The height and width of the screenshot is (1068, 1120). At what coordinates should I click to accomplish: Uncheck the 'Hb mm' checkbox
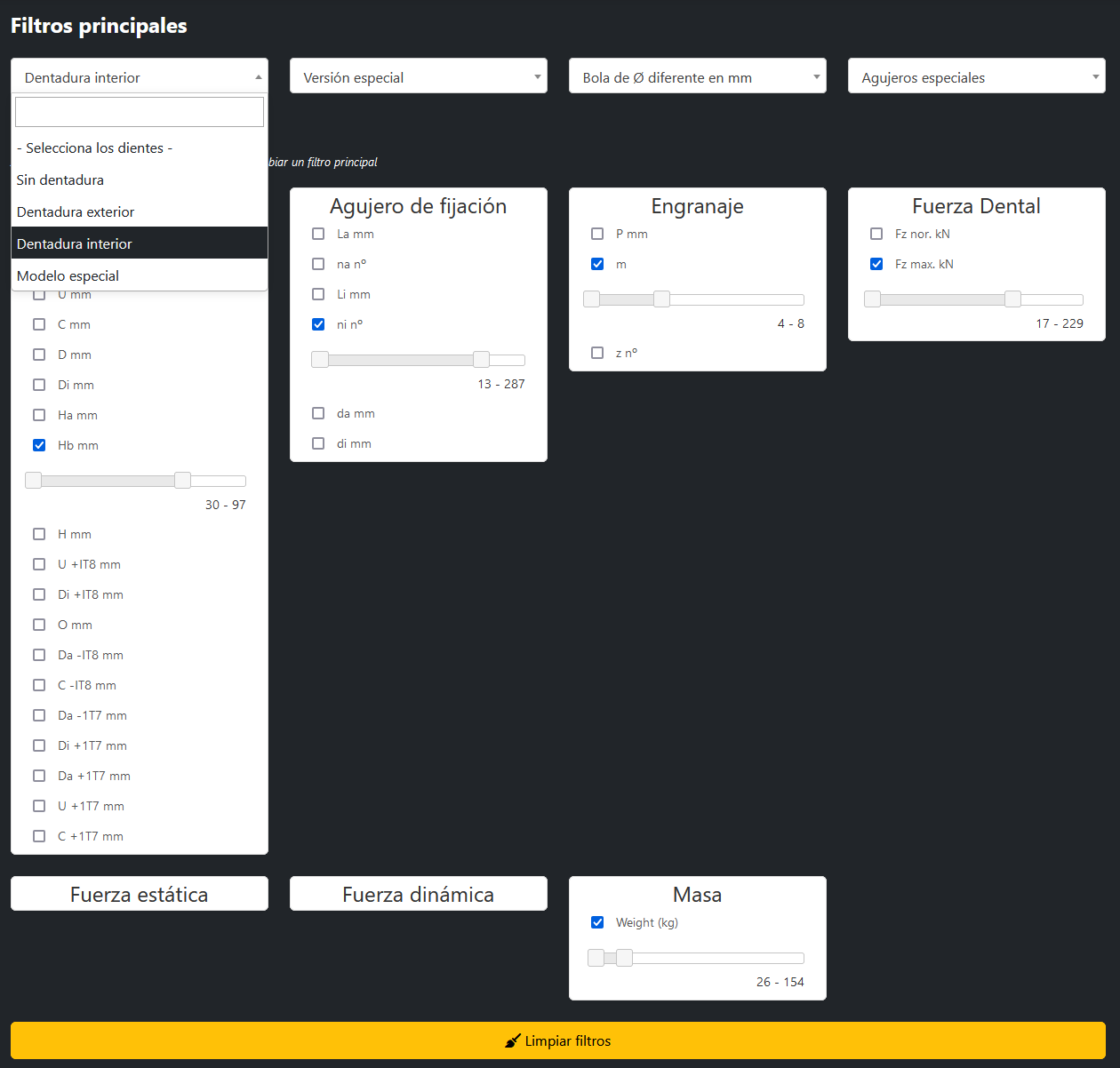pos(39,445)
